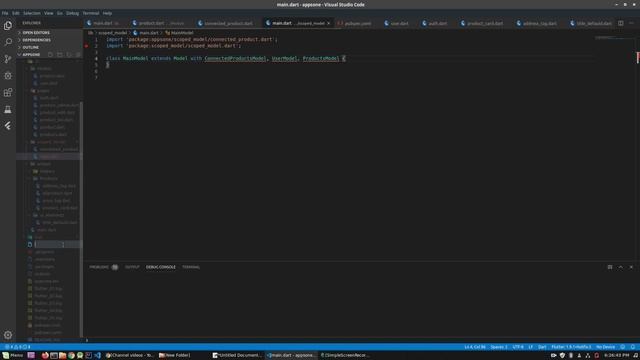Click Refresh Explorer icon in APPSONE header

69,54
